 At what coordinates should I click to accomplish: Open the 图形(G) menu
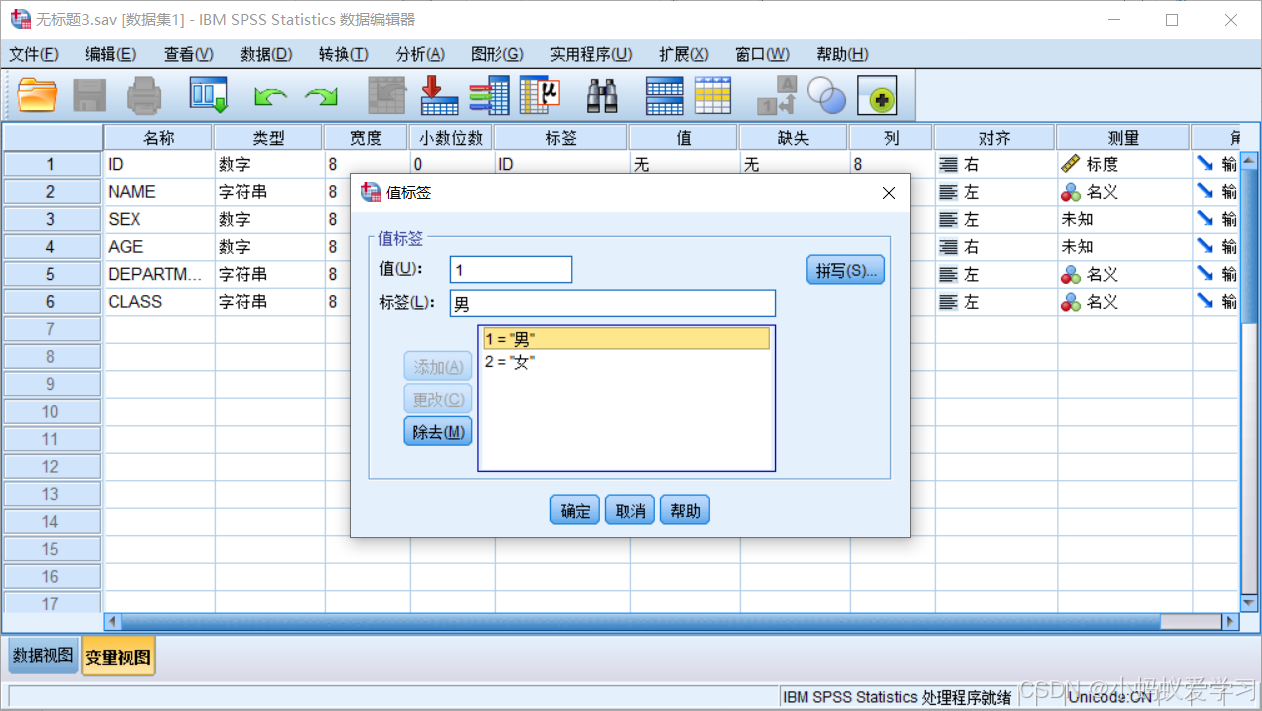click(x=498, y=54)
